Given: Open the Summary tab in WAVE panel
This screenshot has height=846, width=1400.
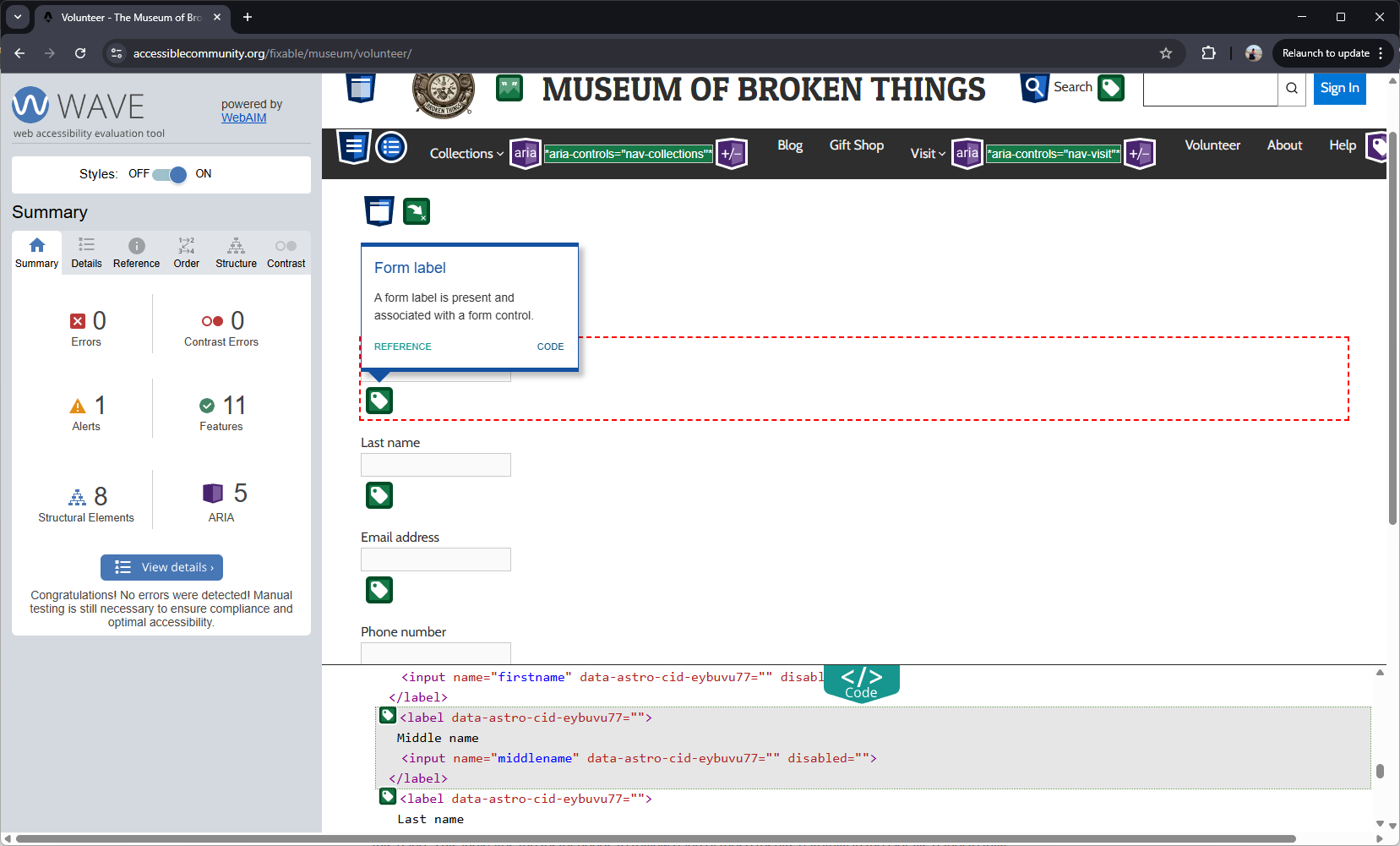Looking at the screenshot, I should click(36, 253).
